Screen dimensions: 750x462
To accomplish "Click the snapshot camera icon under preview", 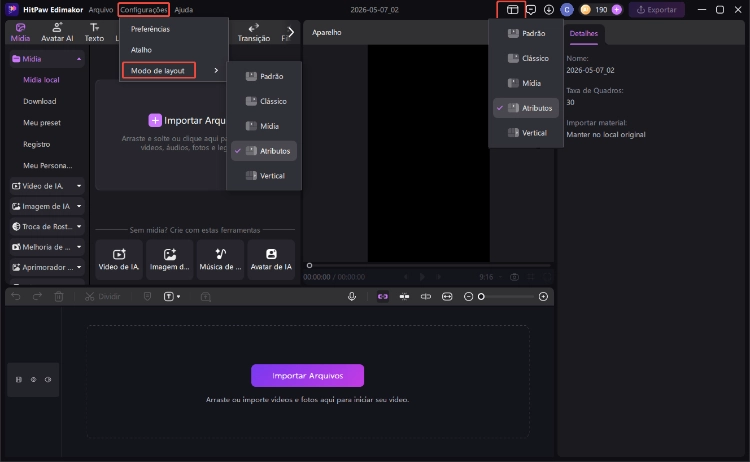I will [x=514, y=277].
